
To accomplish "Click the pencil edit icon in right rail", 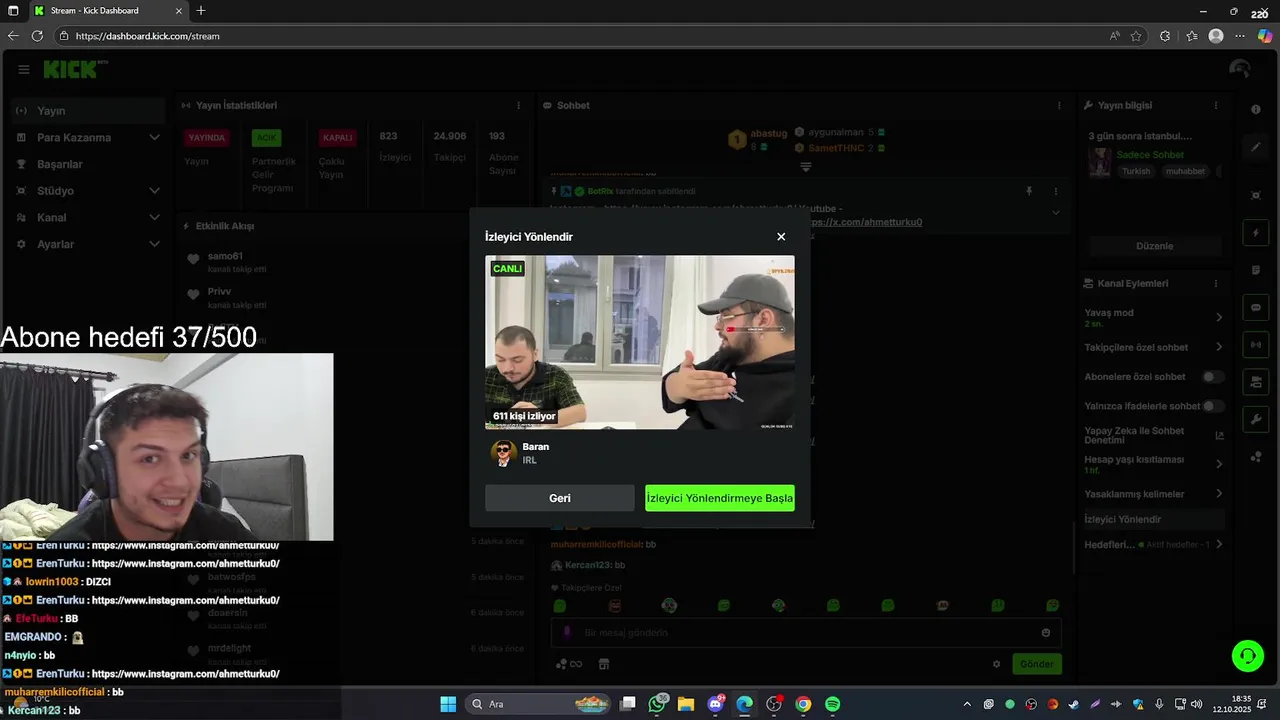I will click(x=1256, y=147).
